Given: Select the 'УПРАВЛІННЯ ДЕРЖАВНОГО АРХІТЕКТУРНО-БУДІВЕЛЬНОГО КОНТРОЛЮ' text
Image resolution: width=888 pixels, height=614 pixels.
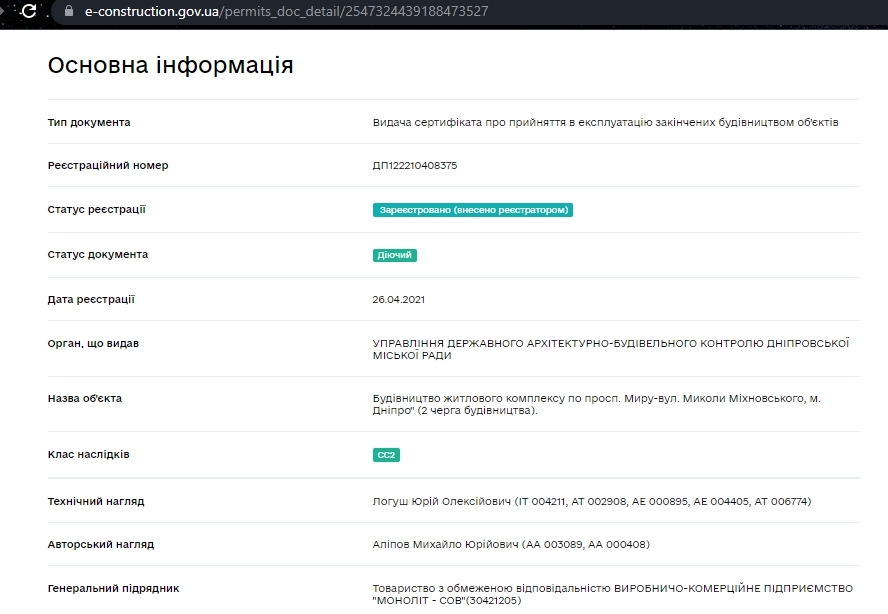Looking at the screenshot, I should (x=611, y=349).
